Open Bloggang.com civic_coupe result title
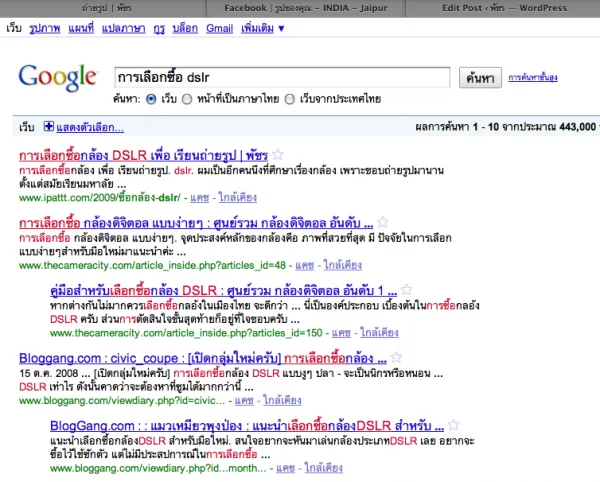Image resolution: width=600 pixels, height=482 pixels. 203,358
